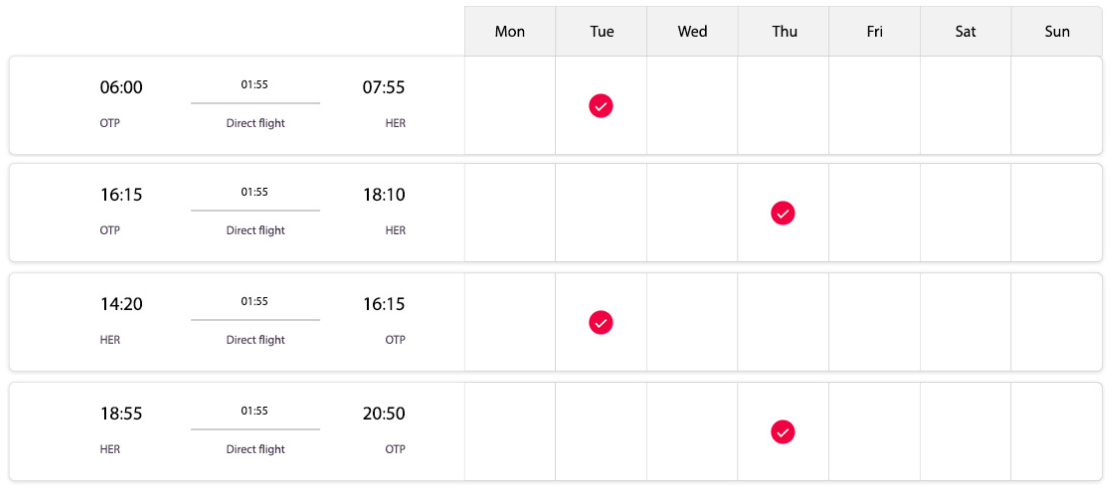1112x490 pixels.
Task: Select the Wed column header
Action: coord(692,31)
